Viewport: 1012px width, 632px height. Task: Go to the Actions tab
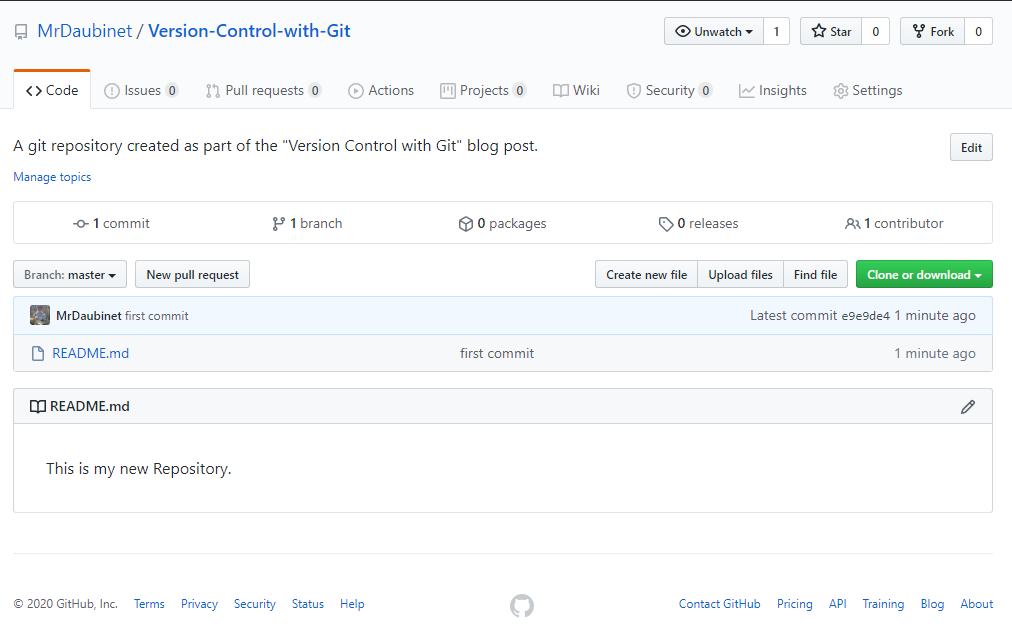click(381, 90)
